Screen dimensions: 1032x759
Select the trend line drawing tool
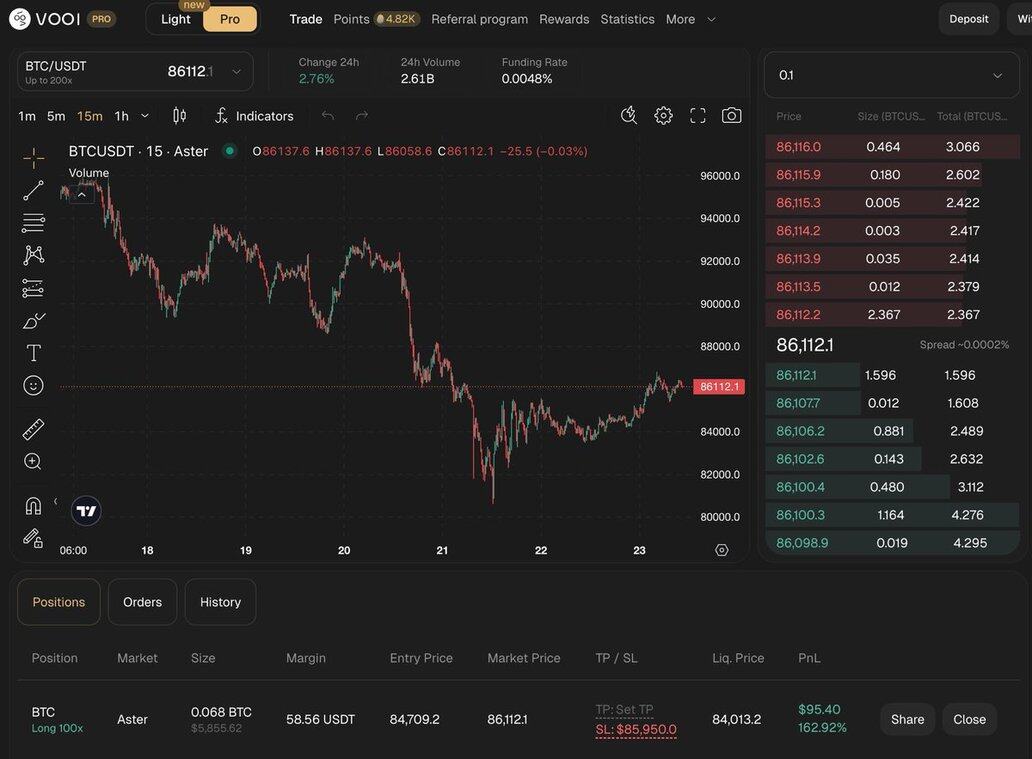[33, 191]
